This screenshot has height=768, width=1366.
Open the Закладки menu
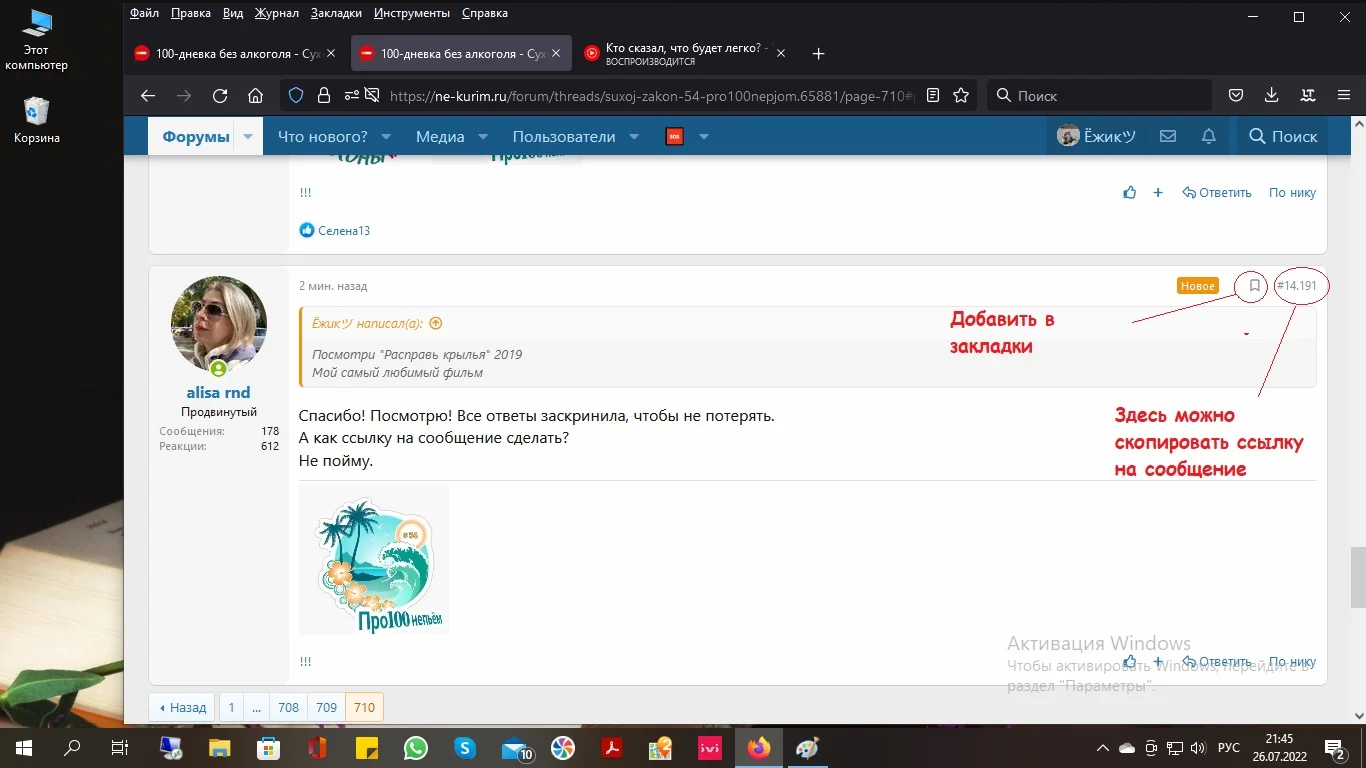[x=336, y=13]
